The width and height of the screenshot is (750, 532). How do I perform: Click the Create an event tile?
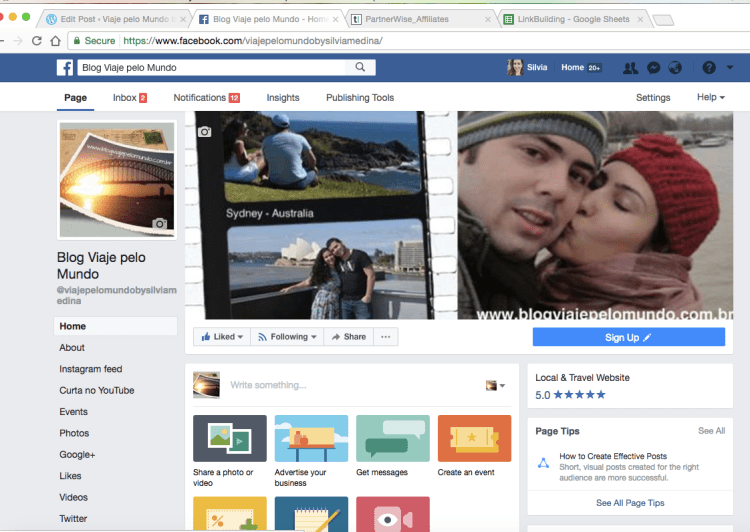474,446
